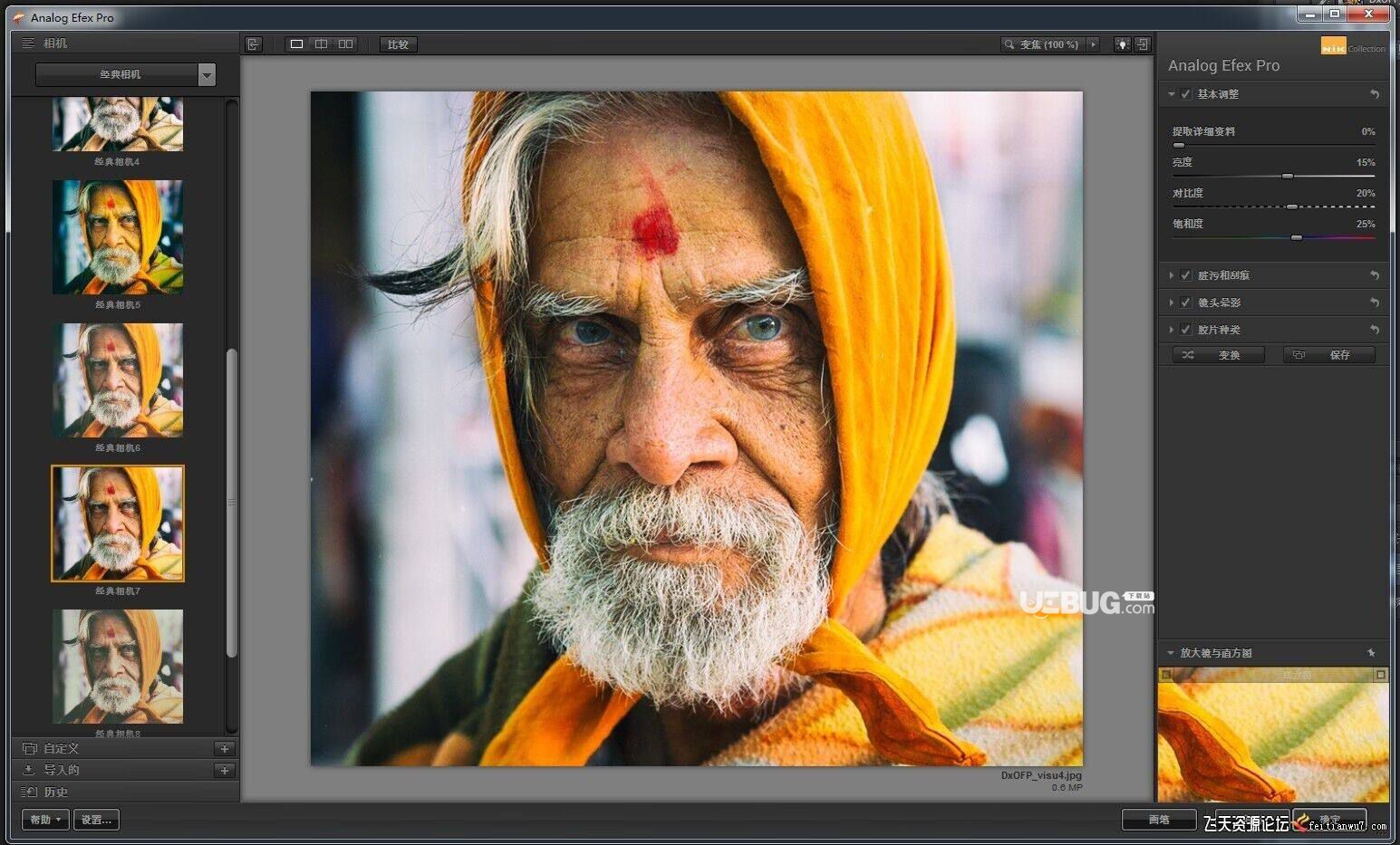Open 设置... settings dialog
Image resolution: width=1400 pixels, height=845 pixels.
point(96,820)
